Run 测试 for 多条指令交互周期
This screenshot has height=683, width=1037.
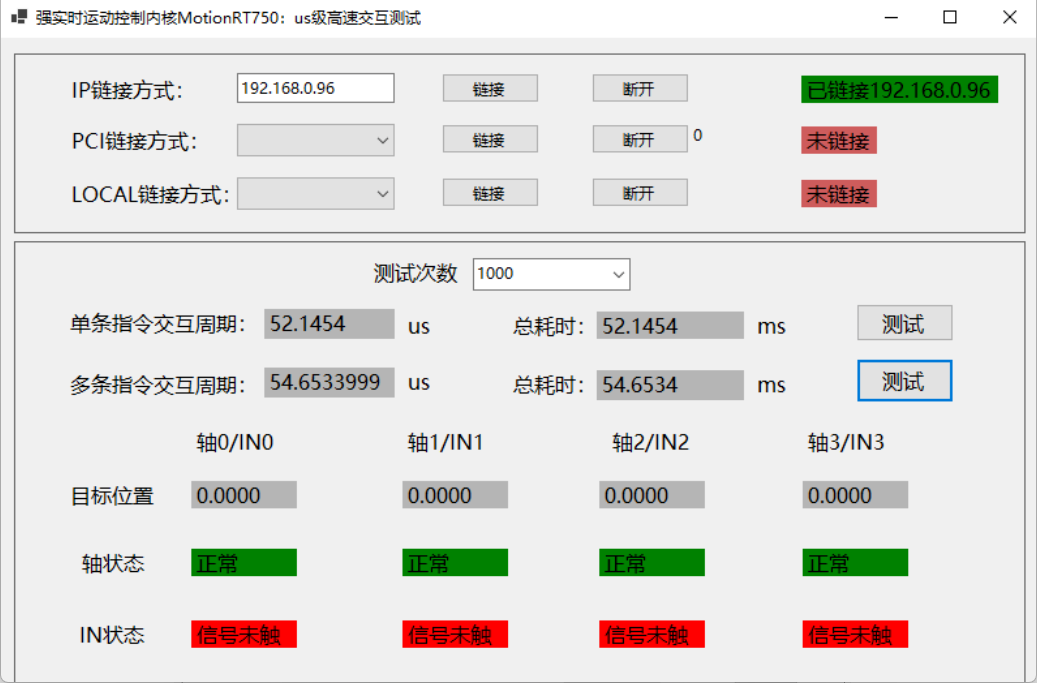[x=905, y=381]
